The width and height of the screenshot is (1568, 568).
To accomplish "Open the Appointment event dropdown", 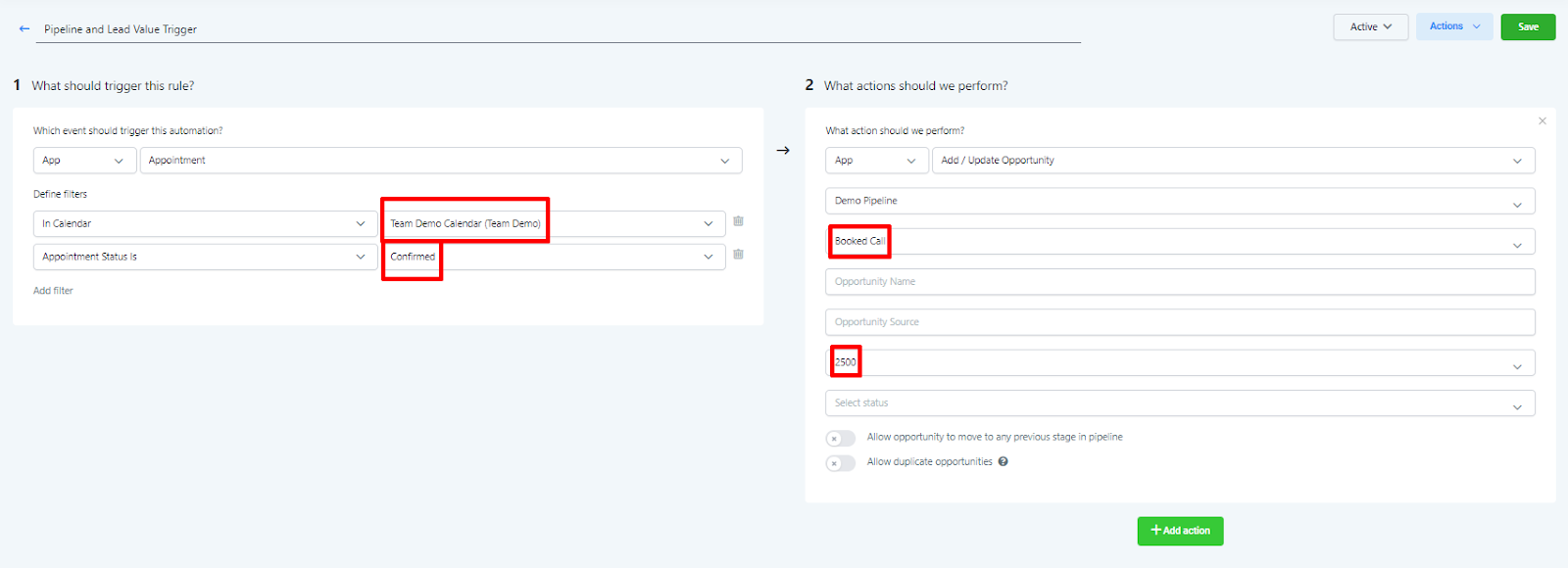I will pos(441,161).
